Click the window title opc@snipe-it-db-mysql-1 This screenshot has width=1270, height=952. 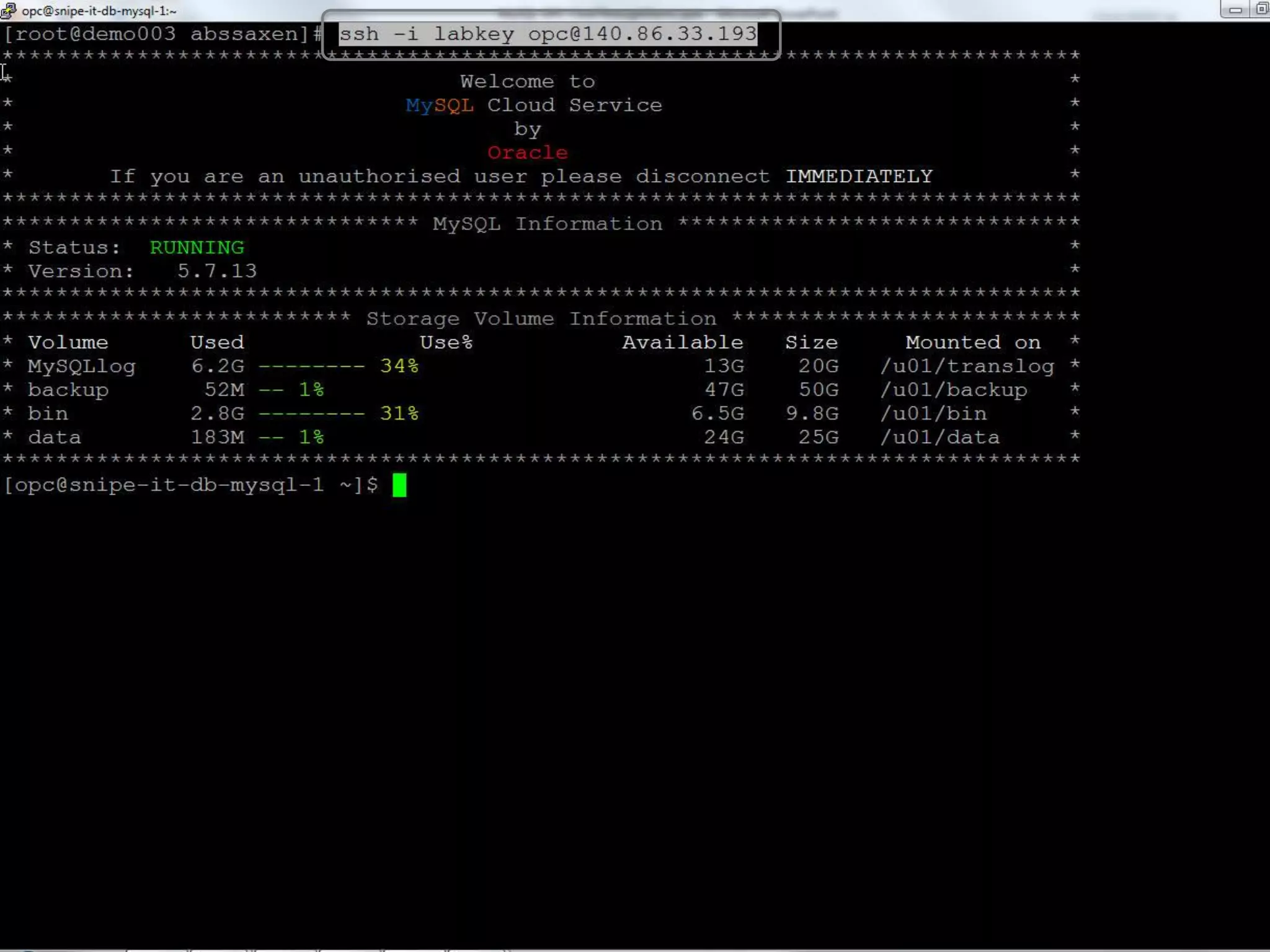[99, 11]
